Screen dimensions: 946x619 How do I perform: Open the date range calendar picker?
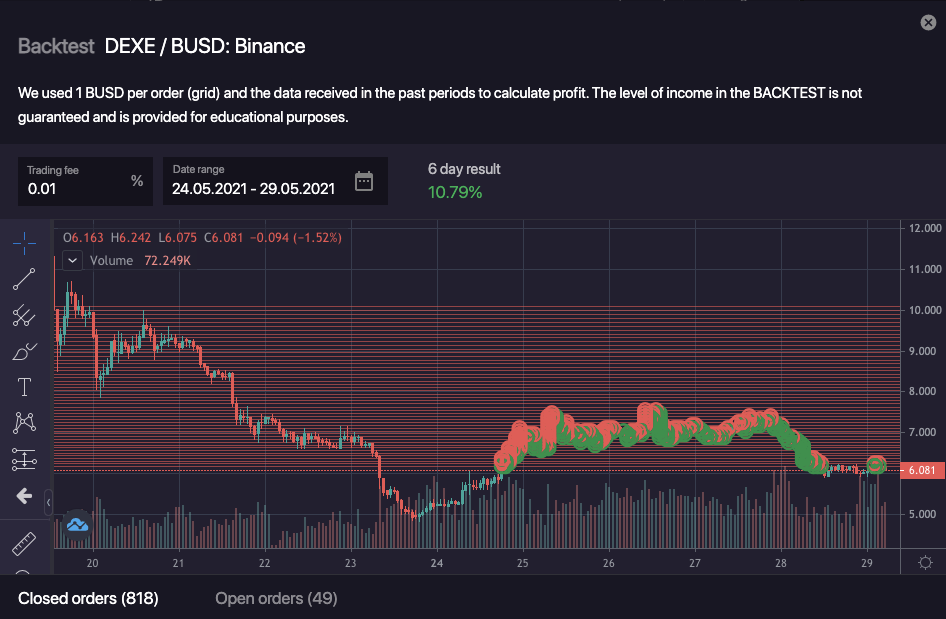pyautogui.click(x=364, y=181)
